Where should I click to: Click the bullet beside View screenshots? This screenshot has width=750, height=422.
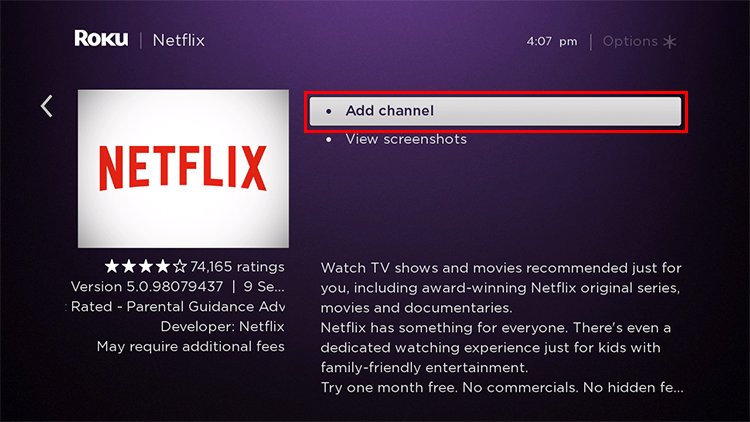[329, 140]
